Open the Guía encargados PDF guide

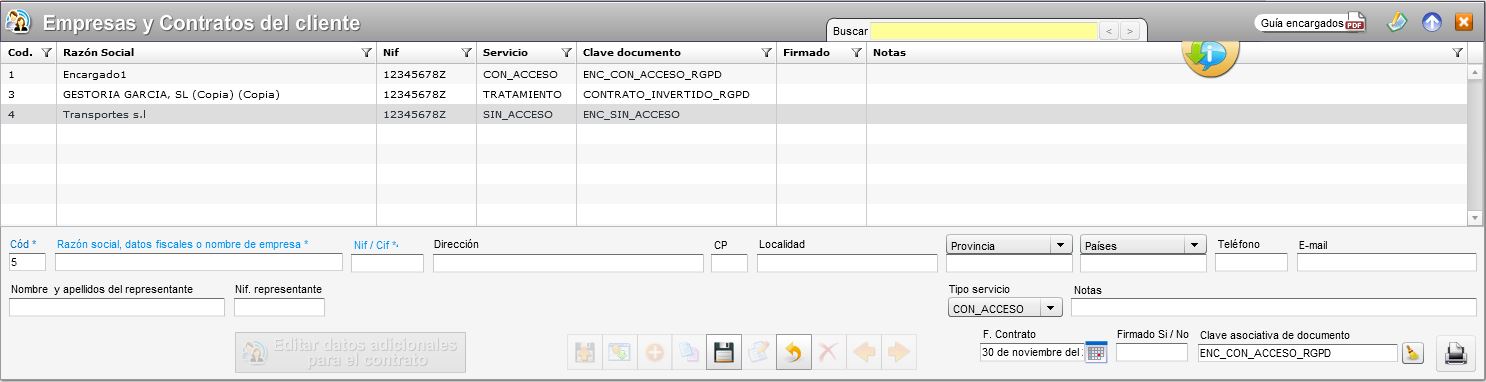click(1312, 22)
